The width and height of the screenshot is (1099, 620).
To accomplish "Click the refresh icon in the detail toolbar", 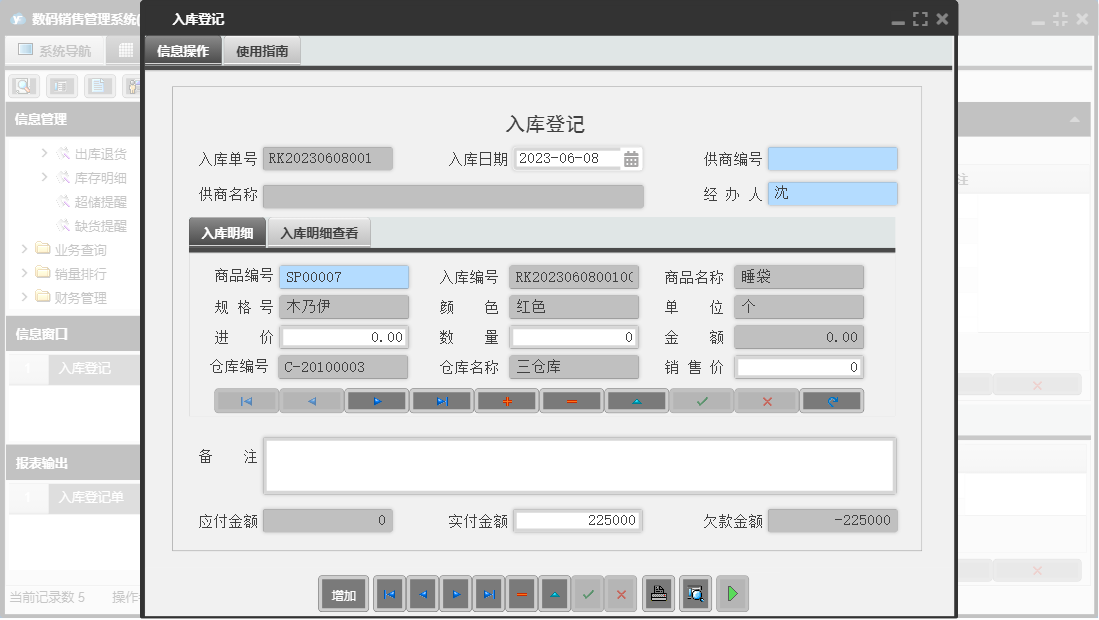I will pyautogui.click(x=831, y=400).
